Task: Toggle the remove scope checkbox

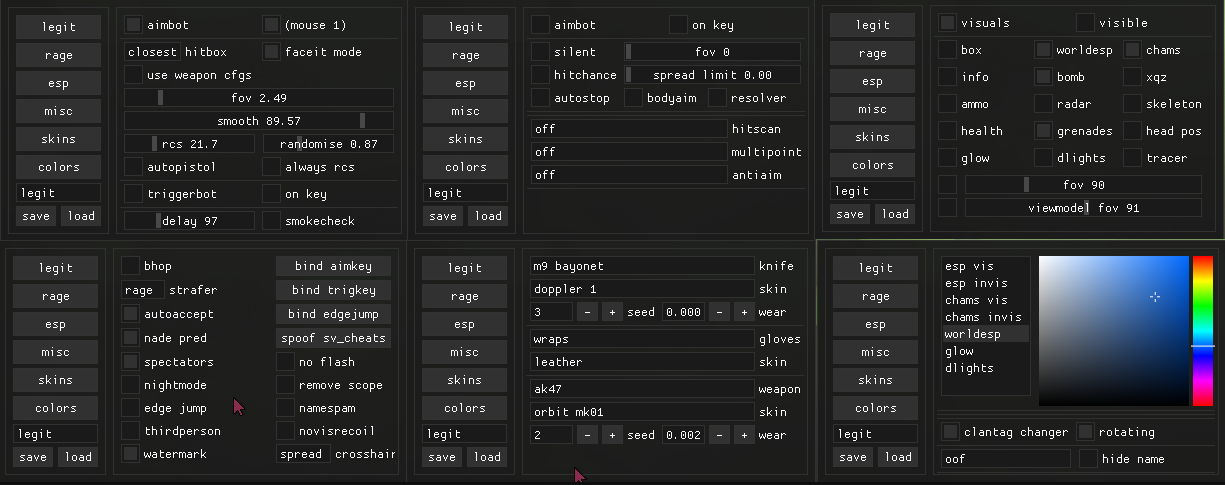Action: (x=286, y=384)
